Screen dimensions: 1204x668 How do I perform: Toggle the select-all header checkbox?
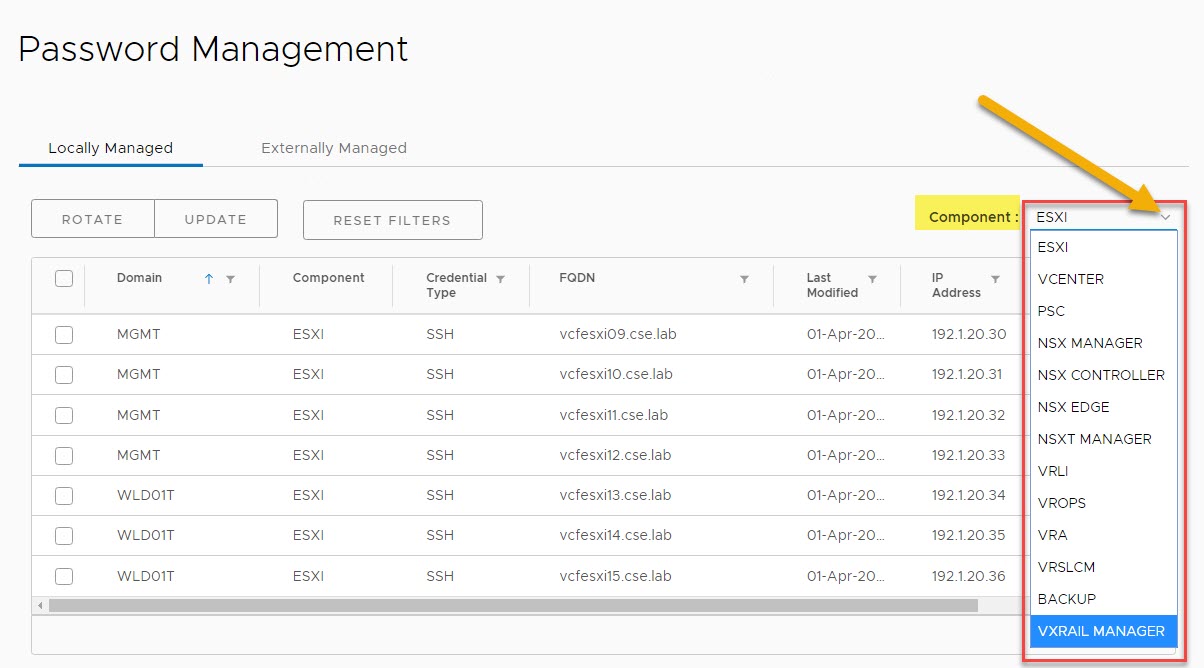(64, 279)
